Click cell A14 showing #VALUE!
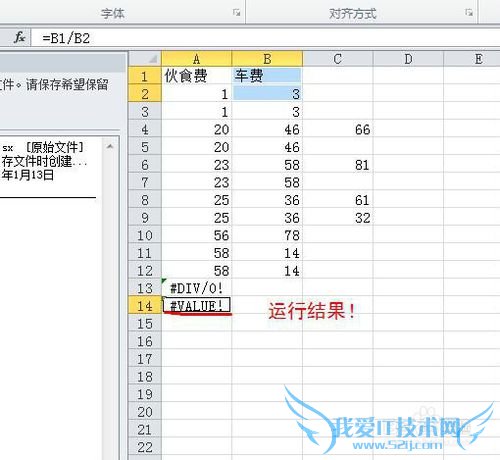 click(x=196, y=306)
